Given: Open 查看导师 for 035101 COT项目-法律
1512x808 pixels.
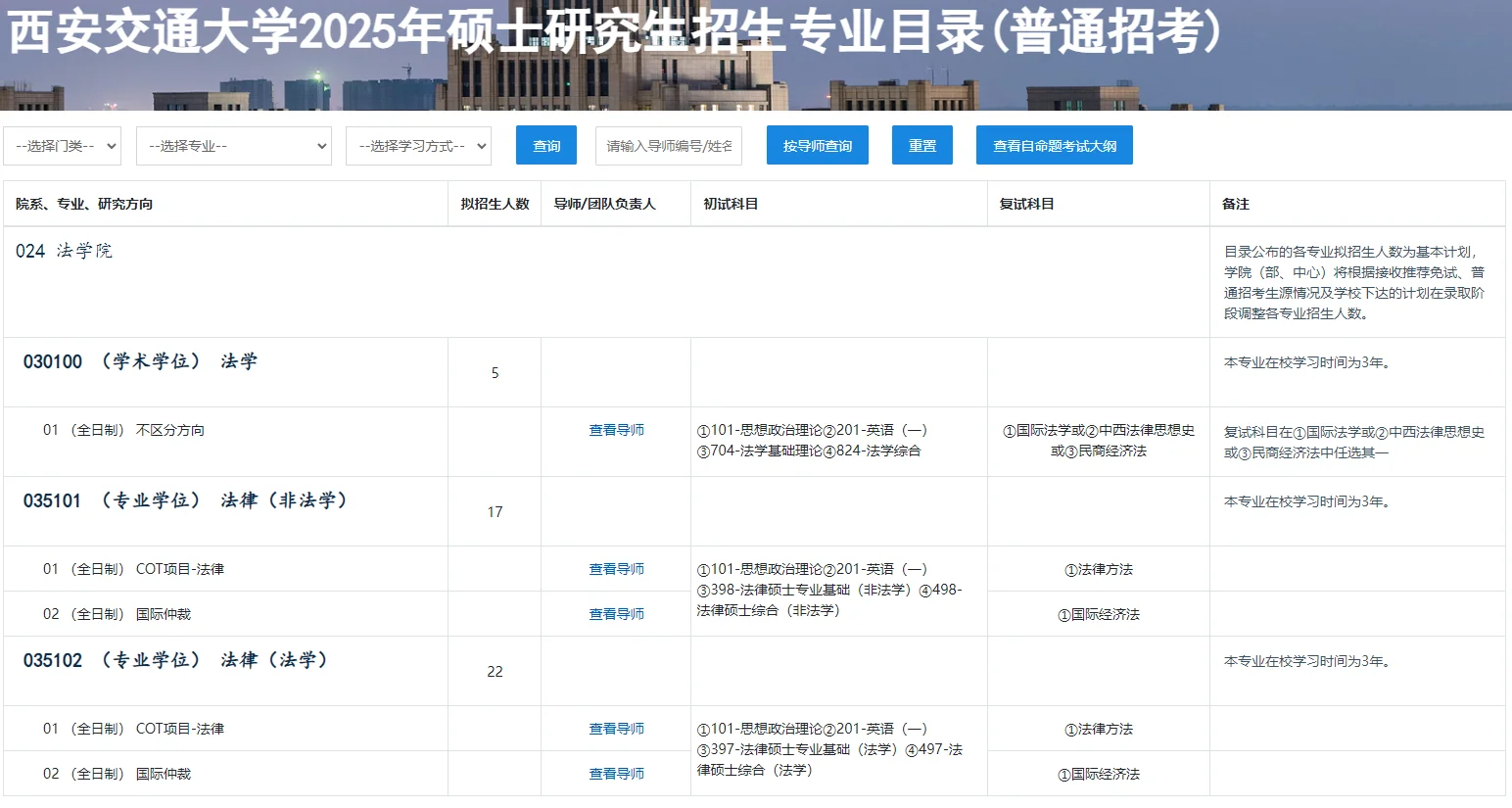Looking at the screenshot, I should (616, 569).
